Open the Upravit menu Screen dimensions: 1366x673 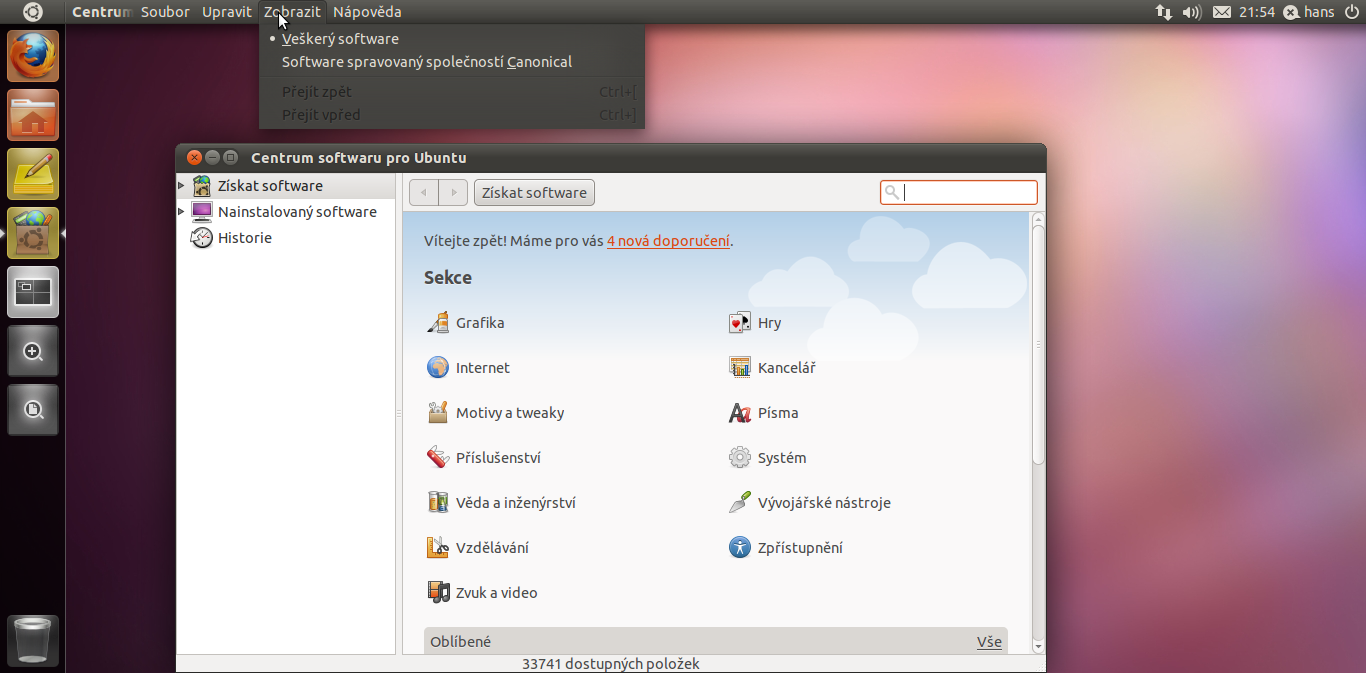click(x=227, y=12)
